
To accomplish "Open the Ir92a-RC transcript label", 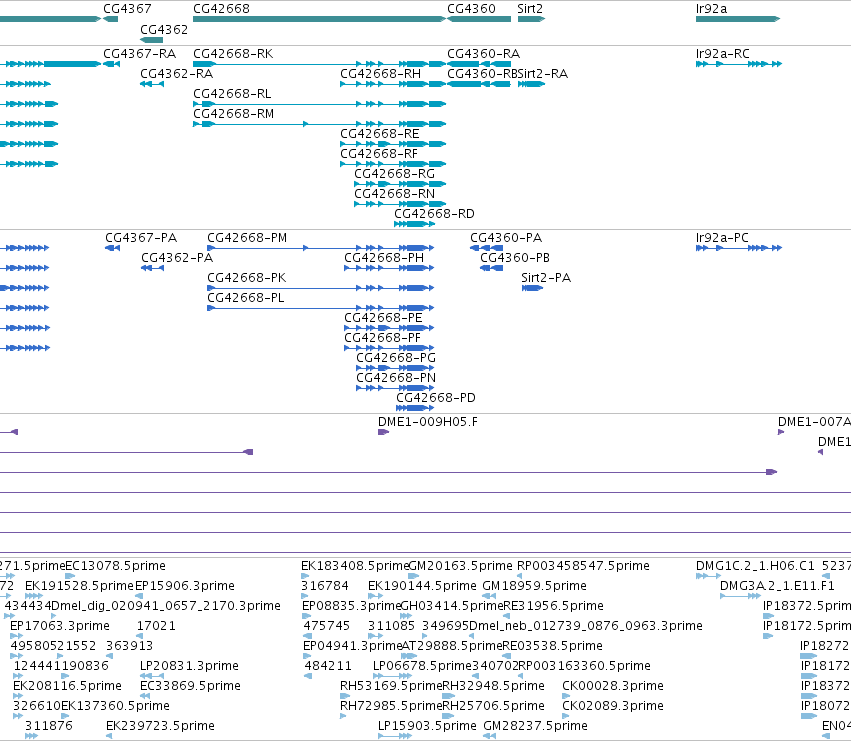I will click(x=722, y=54).
